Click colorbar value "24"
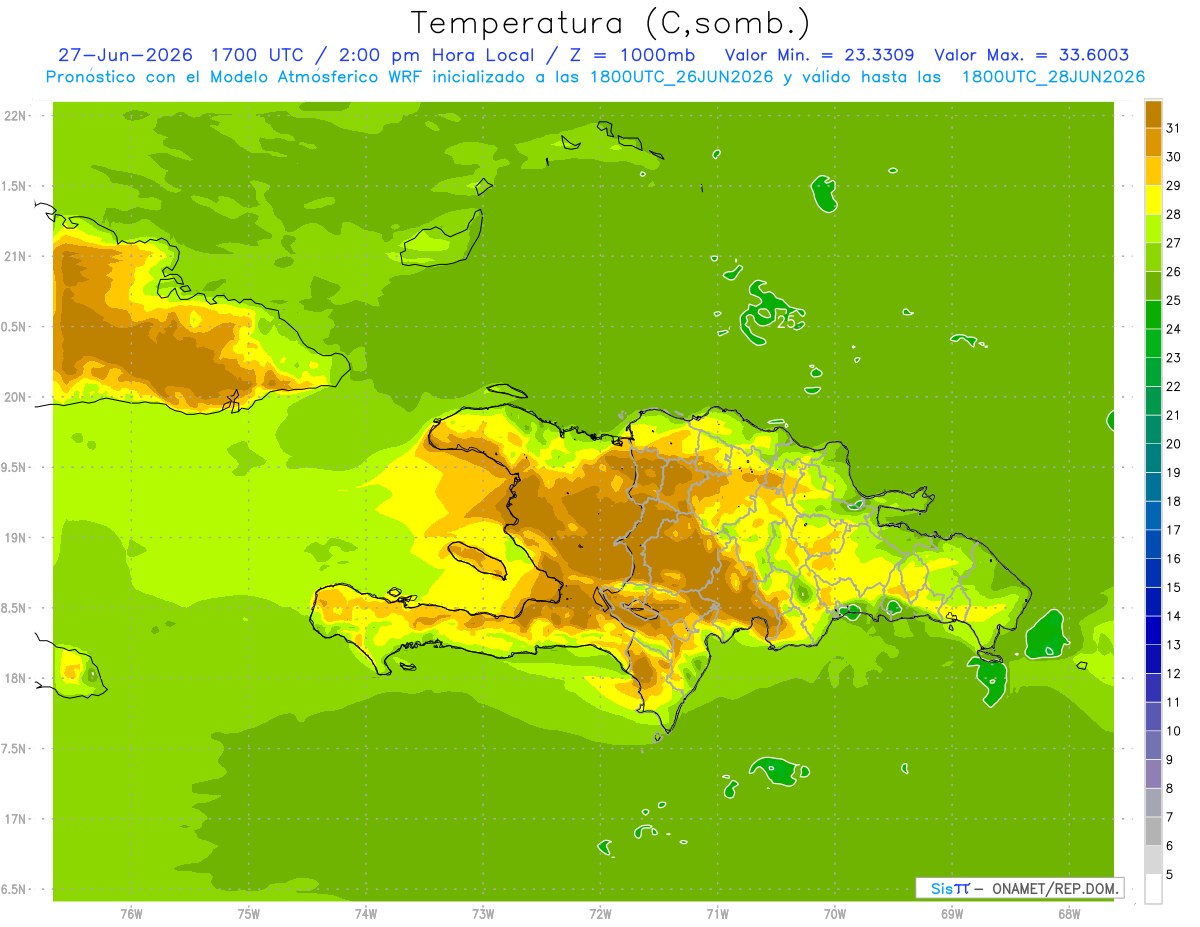This screenshot has width=1200, height=927. (1173, 329)
